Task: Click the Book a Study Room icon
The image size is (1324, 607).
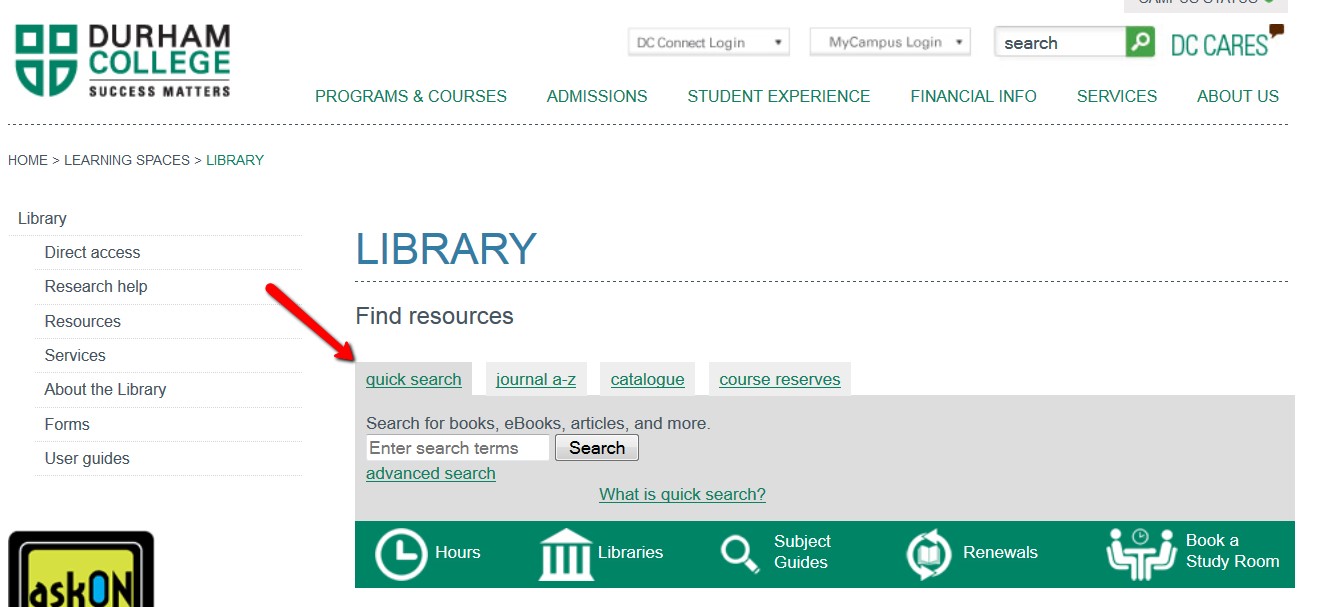Action: [1141, 554]
